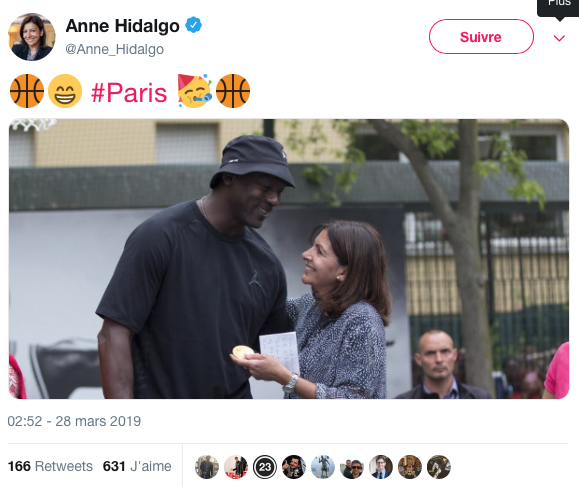The height and width of the screenshot is (487, 579).
Task: Open the liker avatar with suit and tie
Action: tap(381, 467)
